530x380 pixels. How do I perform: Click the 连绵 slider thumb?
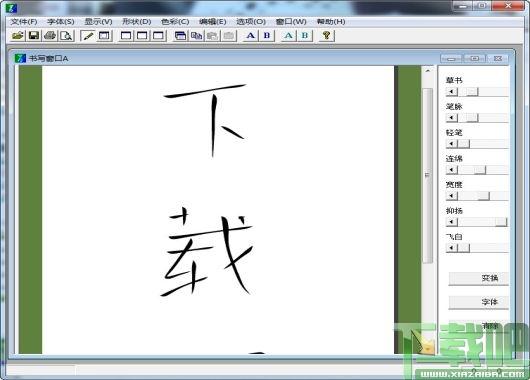[480, 170]
